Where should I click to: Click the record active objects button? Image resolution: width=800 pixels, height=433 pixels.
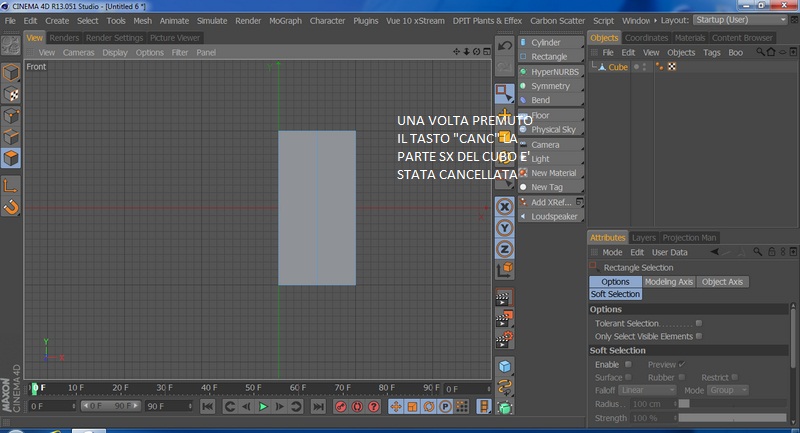click(340, 406)
